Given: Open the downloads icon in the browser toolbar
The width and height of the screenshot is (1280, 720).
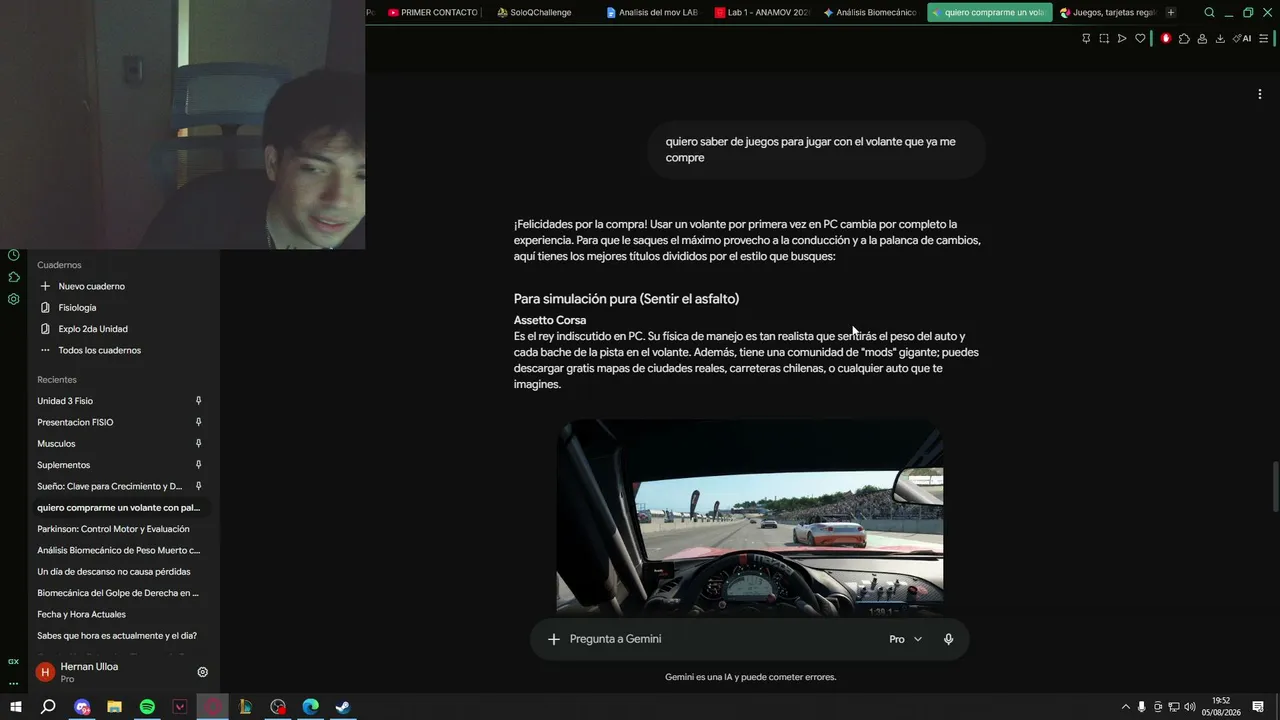Looking at the screenshot, I should pyautogui.click(x=1220, y=39).
